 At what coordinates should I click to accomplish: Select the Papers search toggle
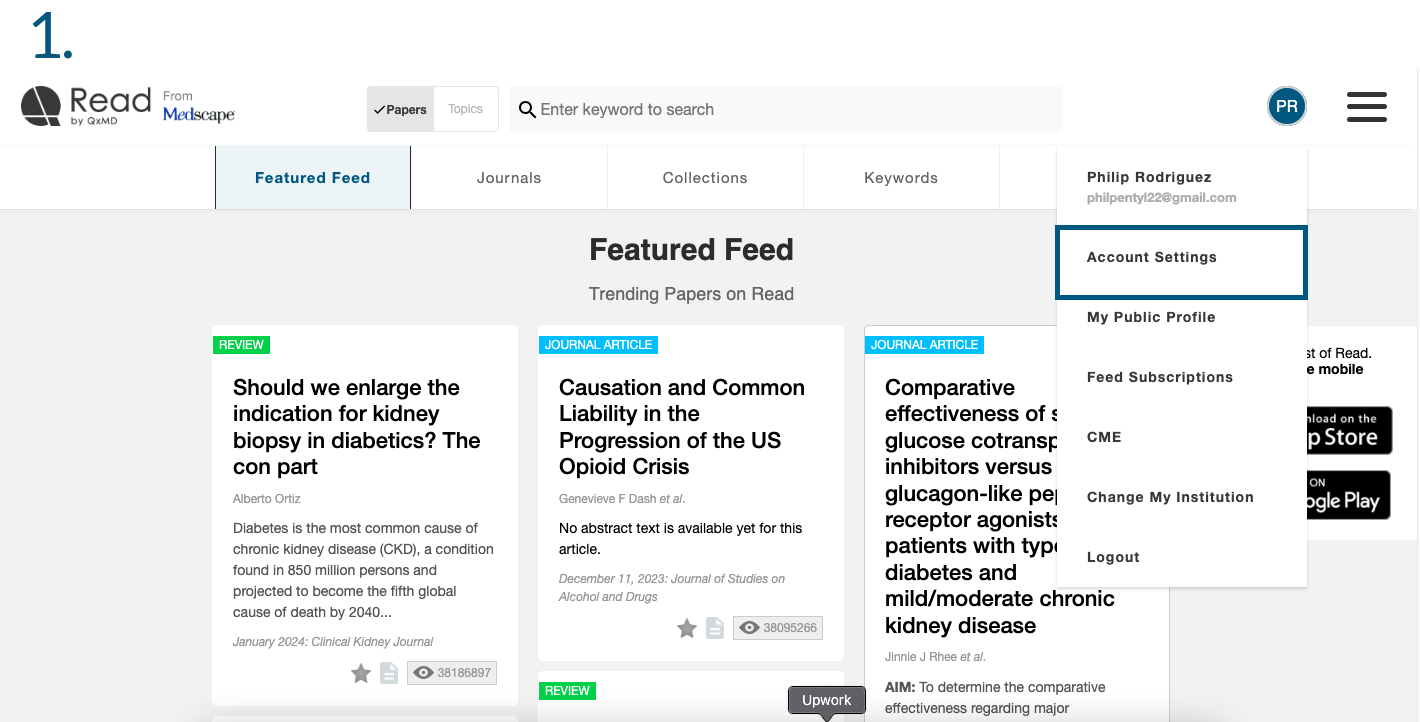click(x=401, y=109)
